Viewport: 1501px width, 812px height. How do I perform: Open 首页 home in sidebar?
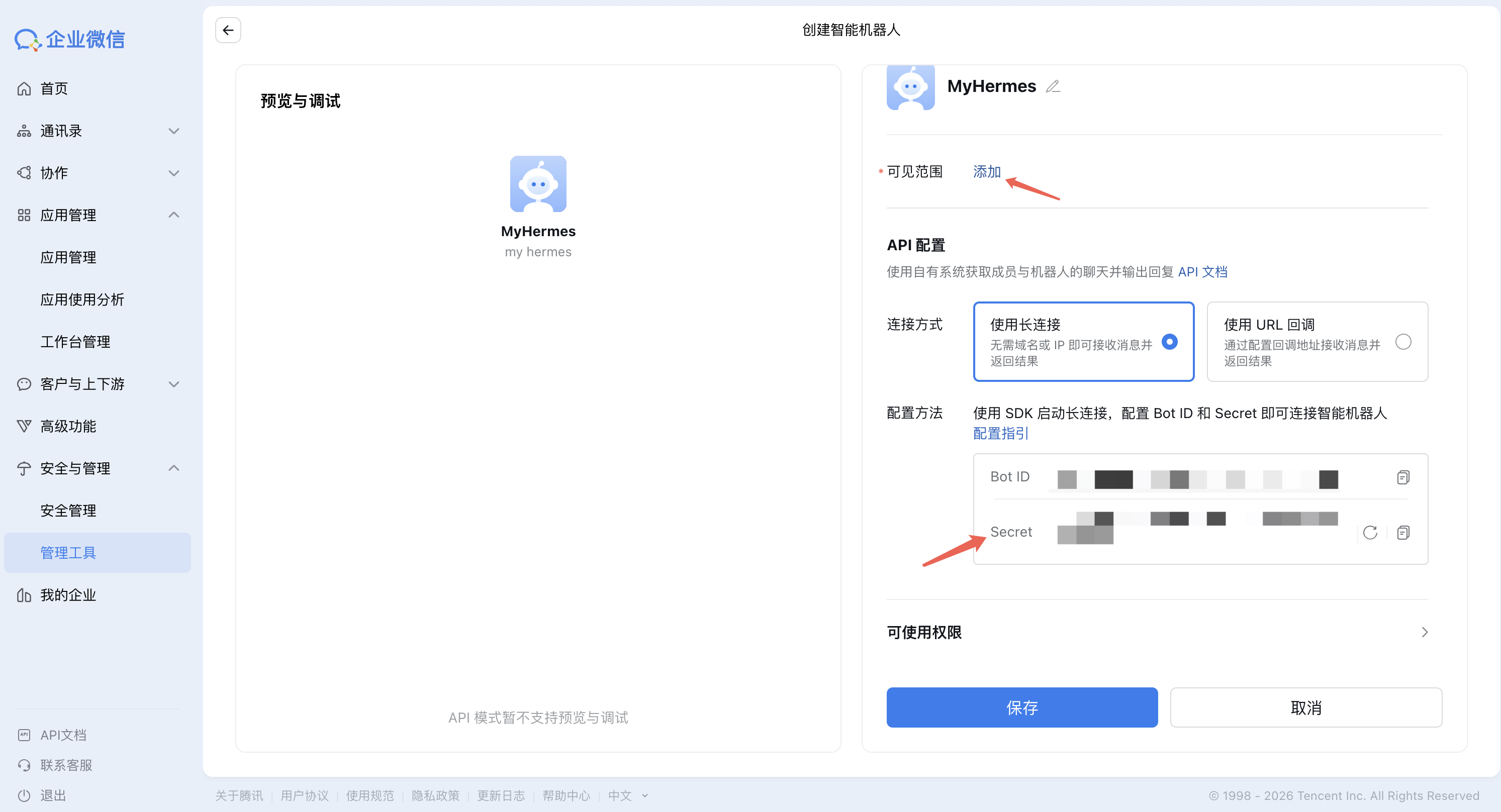click(x=54, y=88)
